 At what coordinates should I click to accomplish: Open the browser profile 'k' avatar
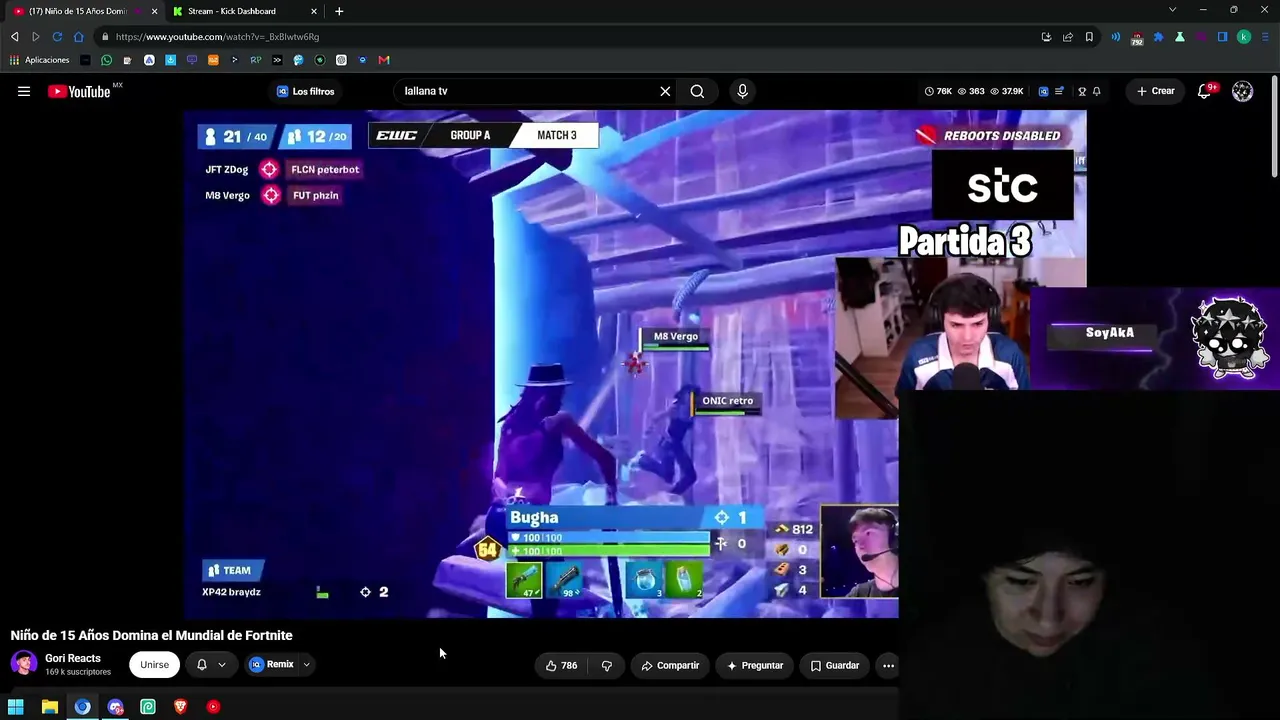pos(1244,37)
